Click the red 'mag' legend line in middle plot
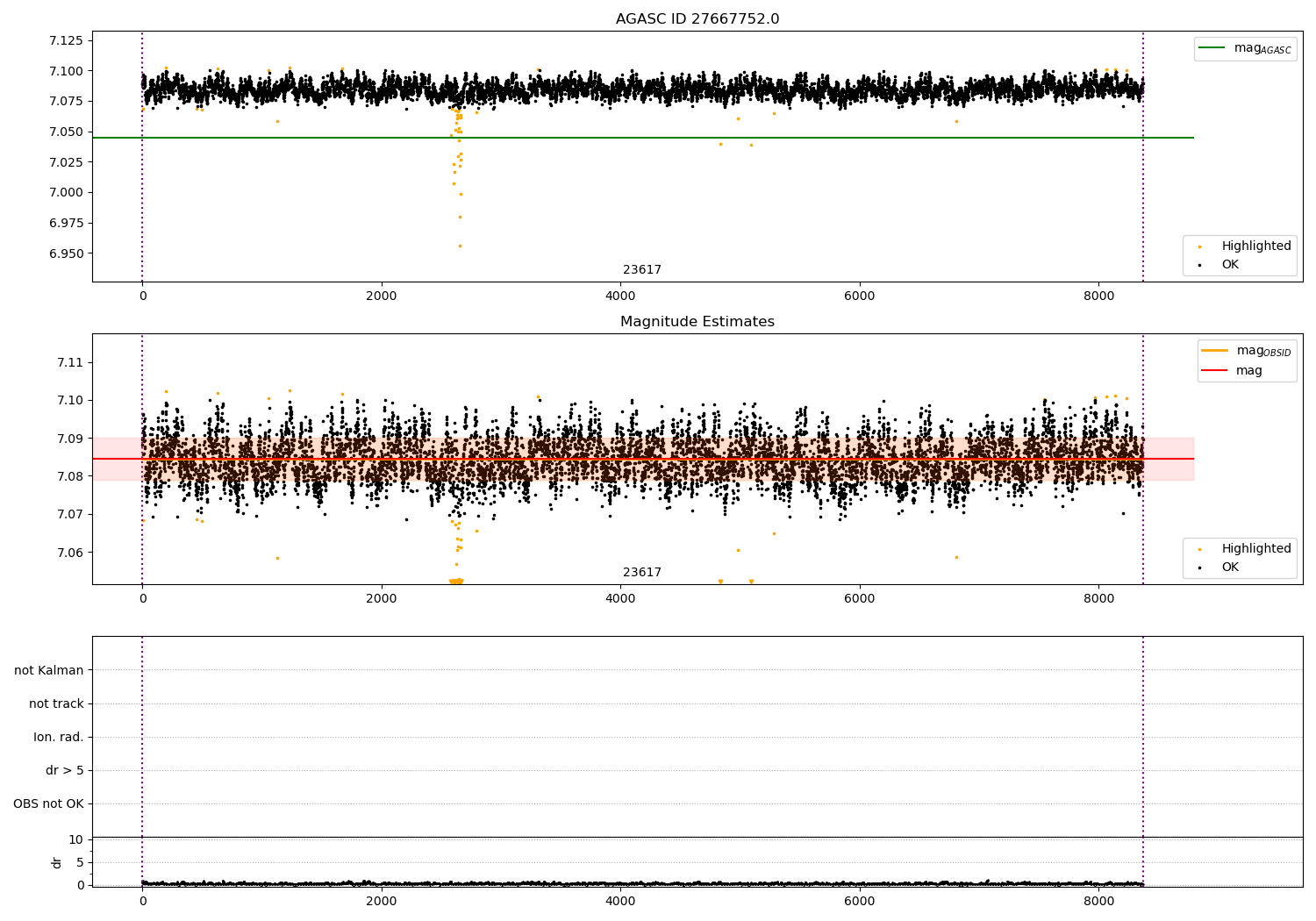 (x=1214, y=370)
